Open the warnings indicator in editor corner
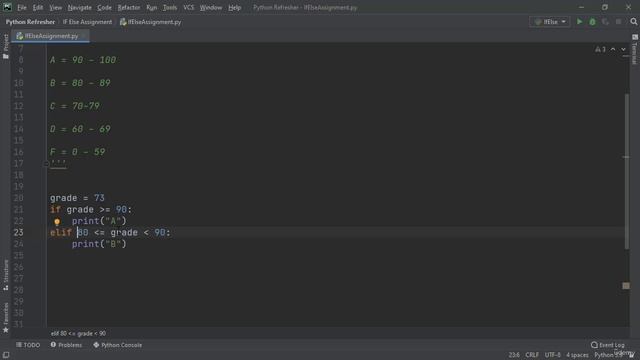The image size is (640, 360). click(x=600, y=49)
